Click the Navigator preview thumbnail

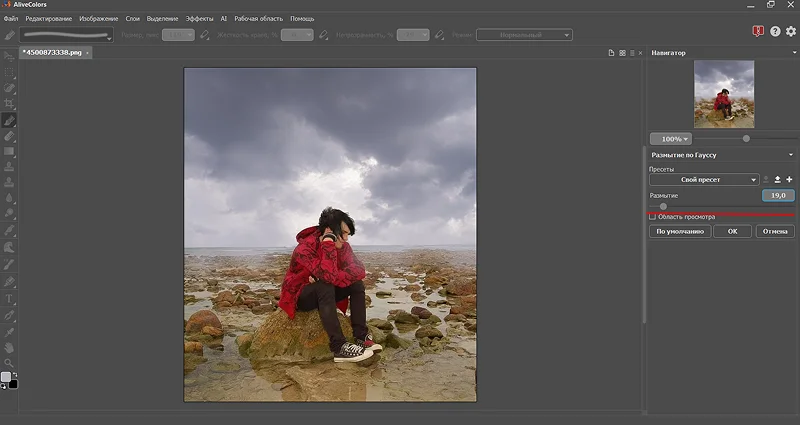[724, 94]
